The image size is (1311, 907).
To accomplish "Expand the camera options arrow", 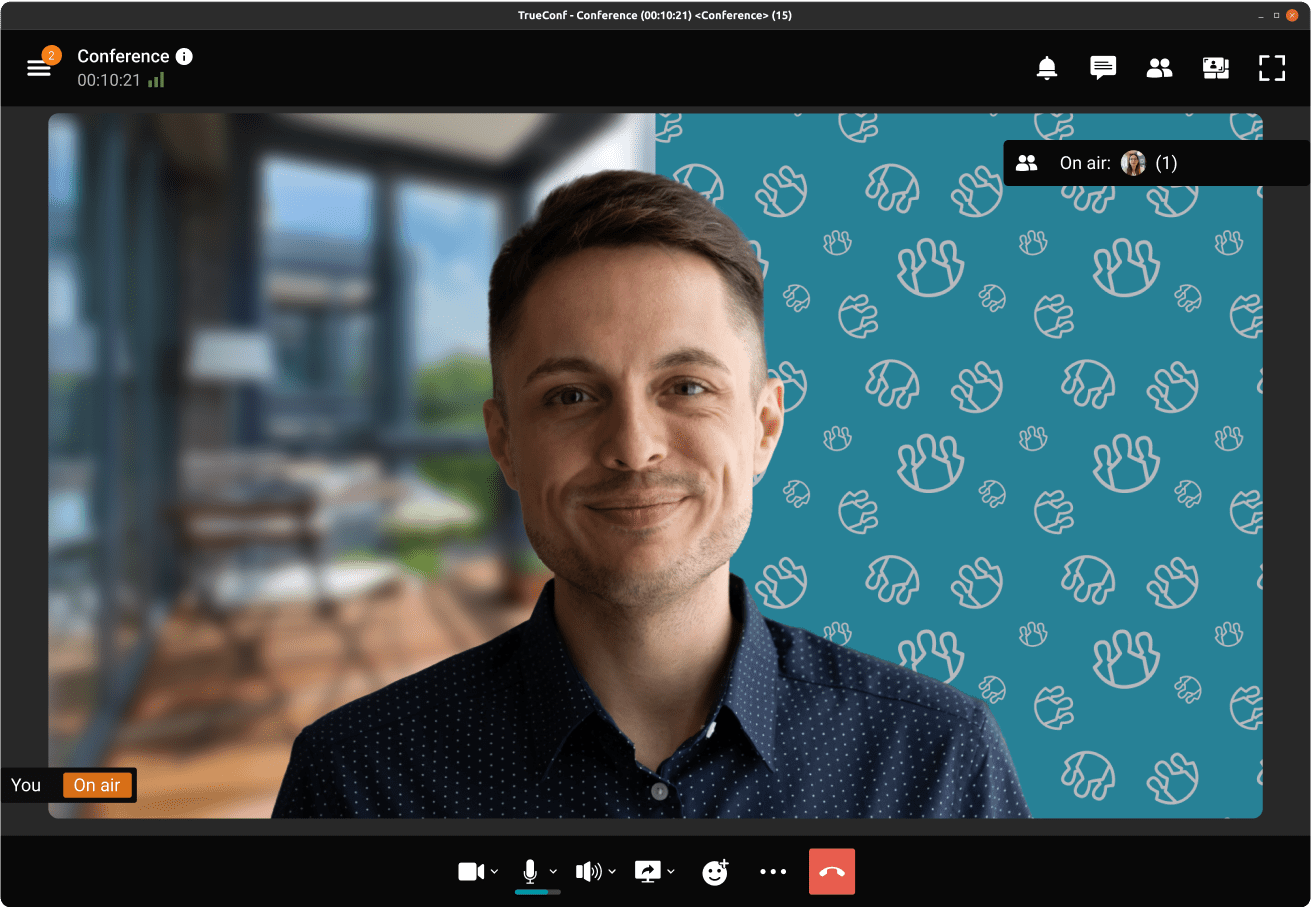I will pos(495,872).
